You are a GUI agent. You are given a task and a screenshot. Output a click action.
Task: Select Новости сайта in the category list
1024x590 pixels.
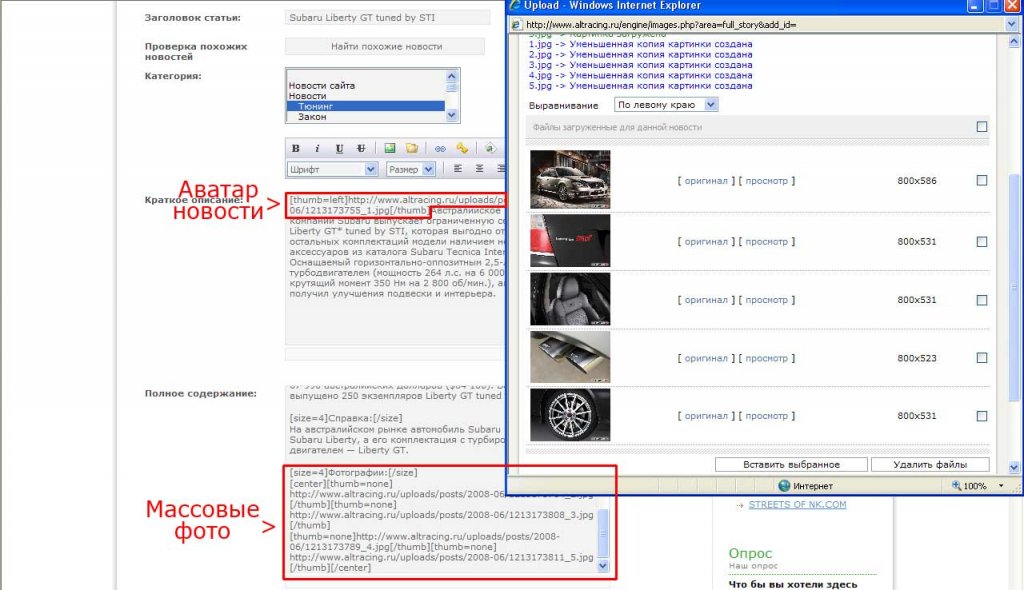366,86
